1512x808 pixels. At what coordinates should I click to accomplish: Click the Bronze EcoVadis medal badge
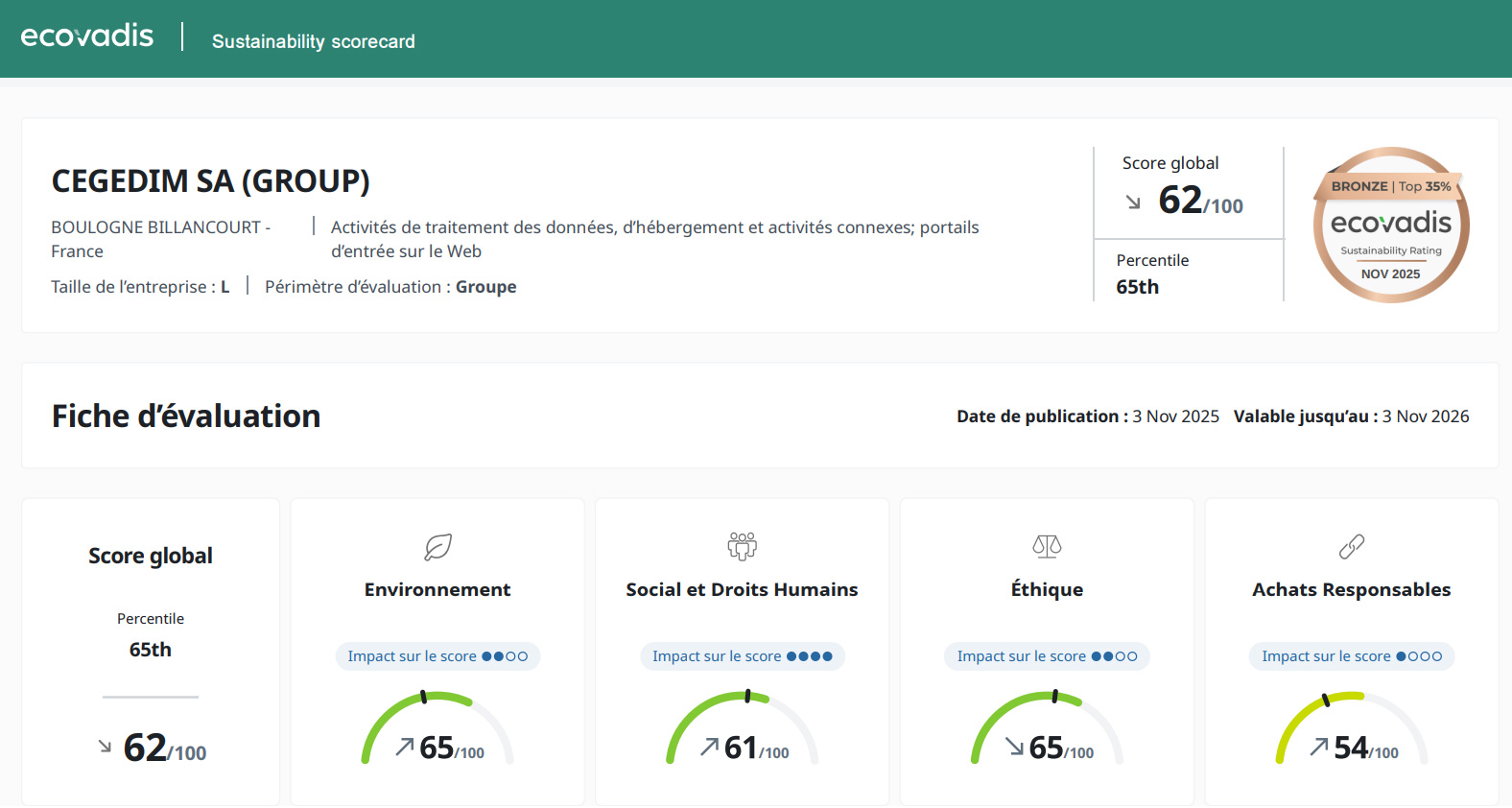(x=1390, y=226)
